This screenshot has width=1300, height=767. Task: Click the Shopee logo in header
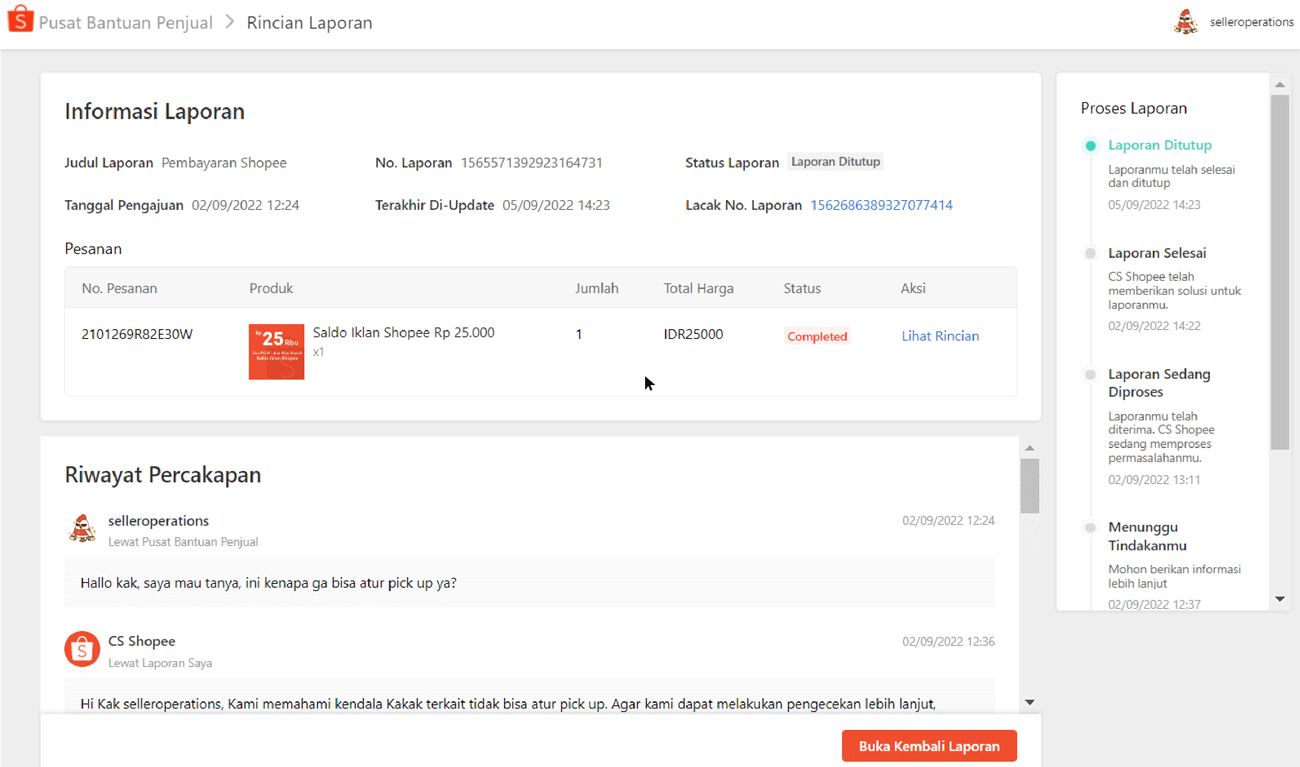coord(21,22)
